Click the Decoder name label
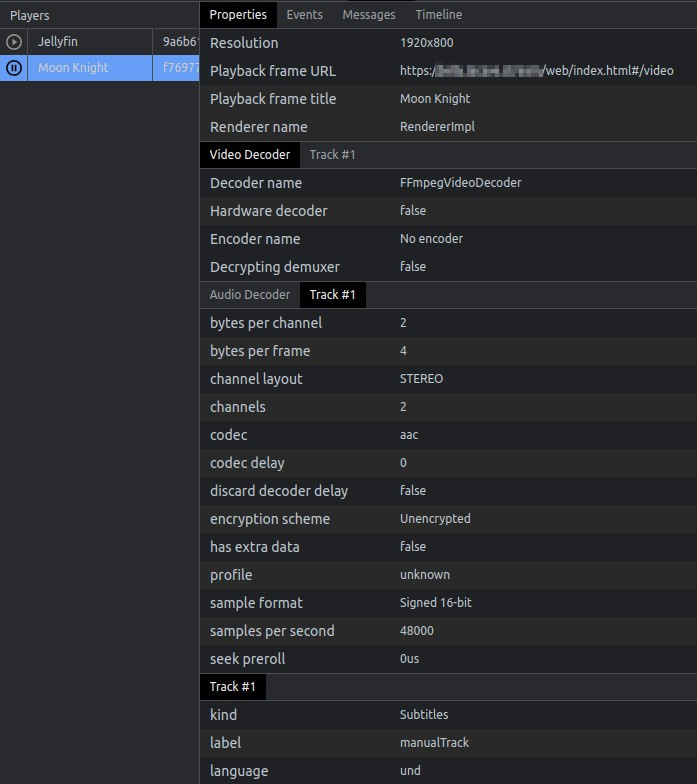This screenshot has height=784, width=697. pyautogui.click(x=256, y=183)
